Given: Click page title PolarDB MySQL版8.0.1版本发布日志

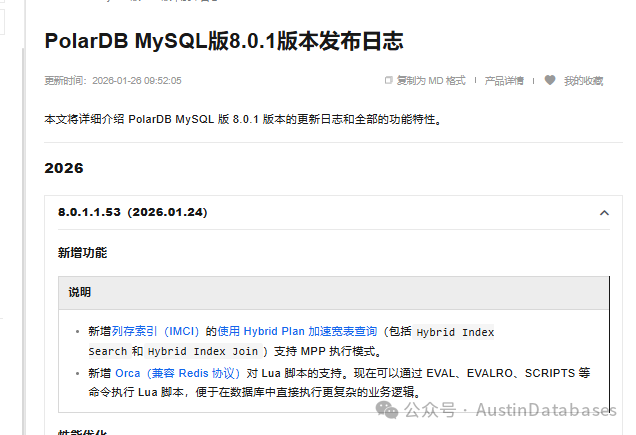Looking at the screenshot, I should pyautogui.click(x=224, y=41).
